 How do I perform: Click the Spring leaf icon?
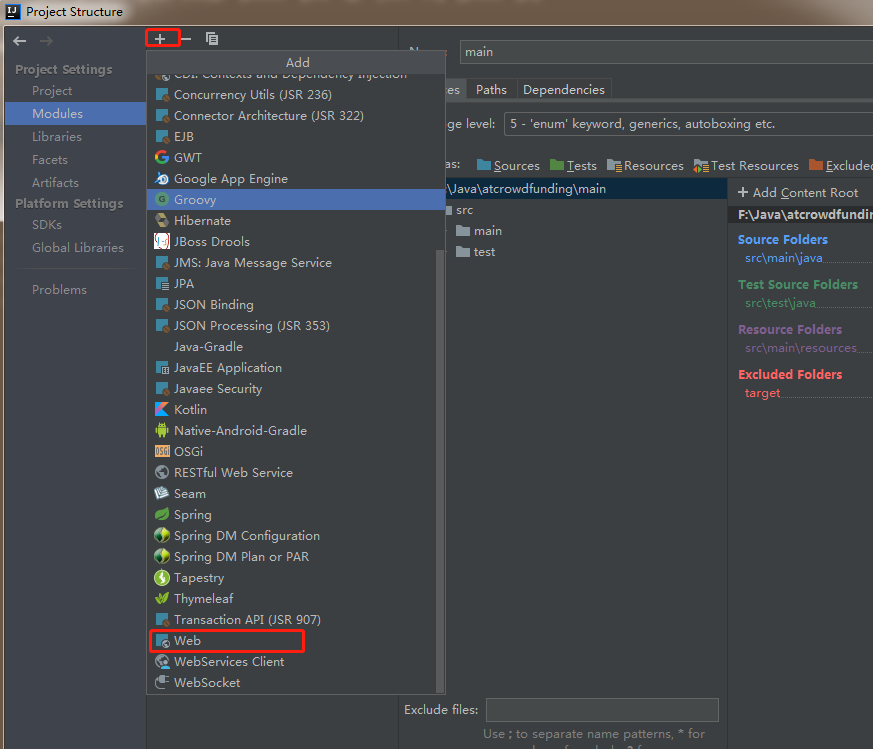161,514
